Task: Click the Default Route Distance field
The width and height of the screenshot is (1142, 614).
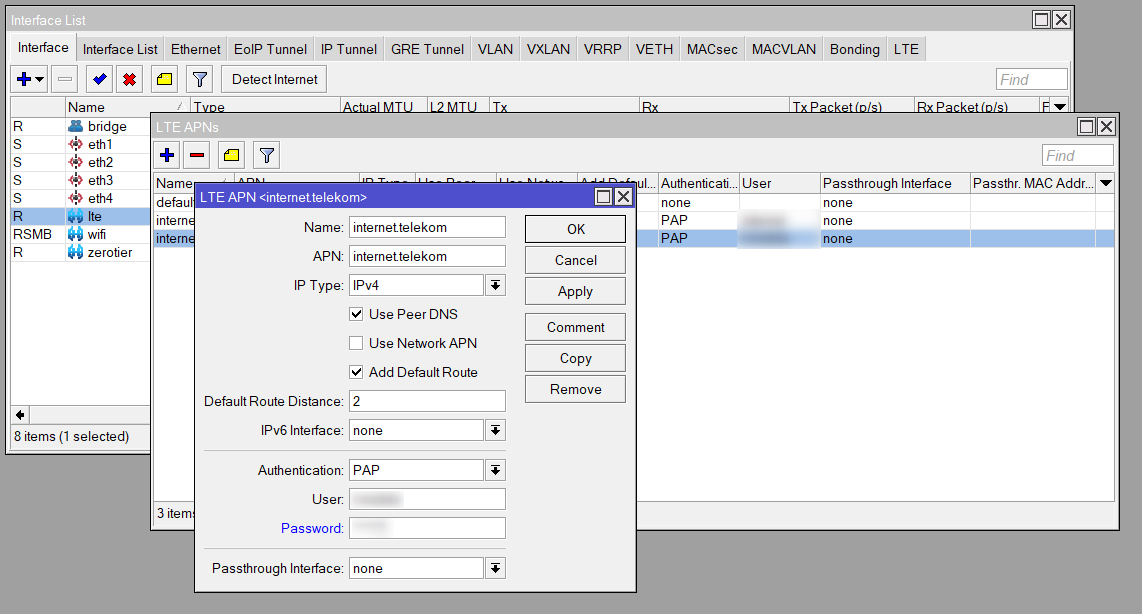Action: (x=428, y=401)
